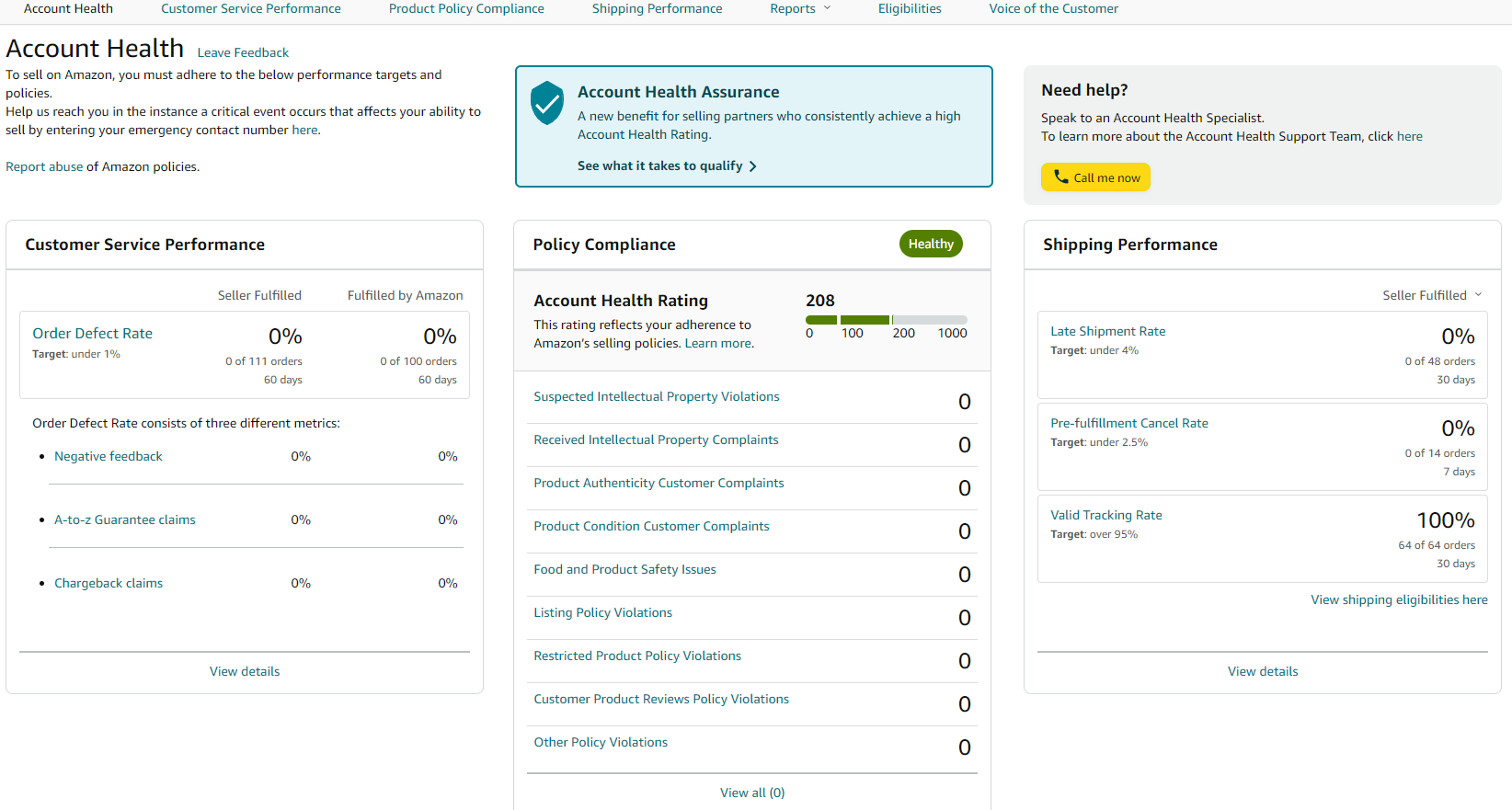The image size is (1512, 810).
Task: Open Food and Product Safety Issues
Action: 624,569
